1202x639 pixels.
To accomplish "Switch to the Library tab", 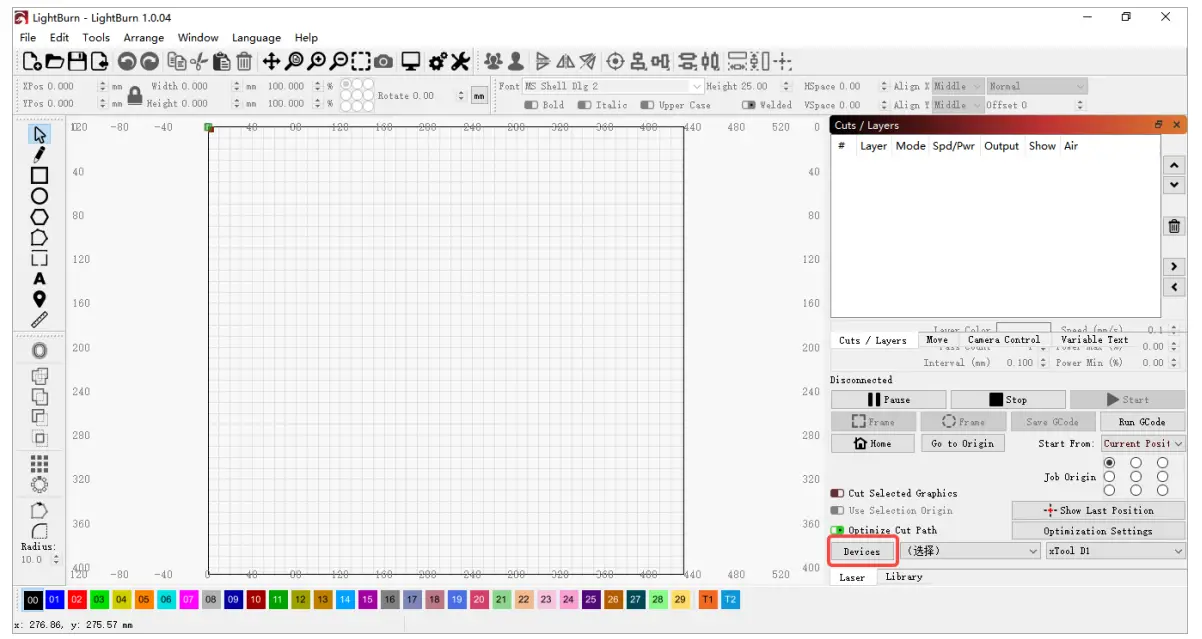I will tap(904, 577).
